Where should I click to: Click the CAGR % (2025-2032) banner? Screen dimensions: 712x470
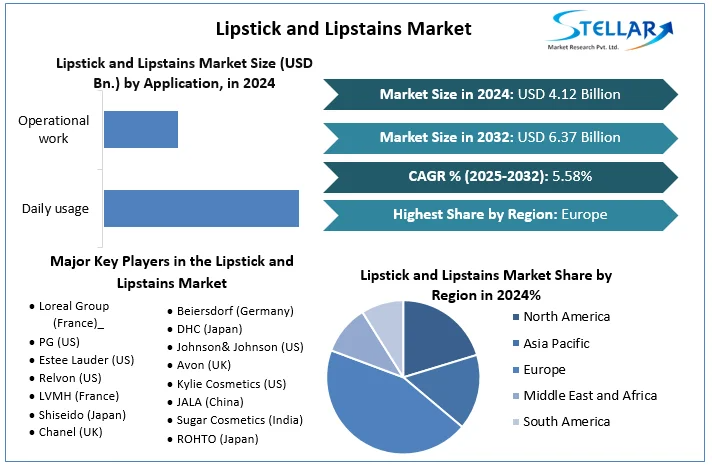(500, 176)
